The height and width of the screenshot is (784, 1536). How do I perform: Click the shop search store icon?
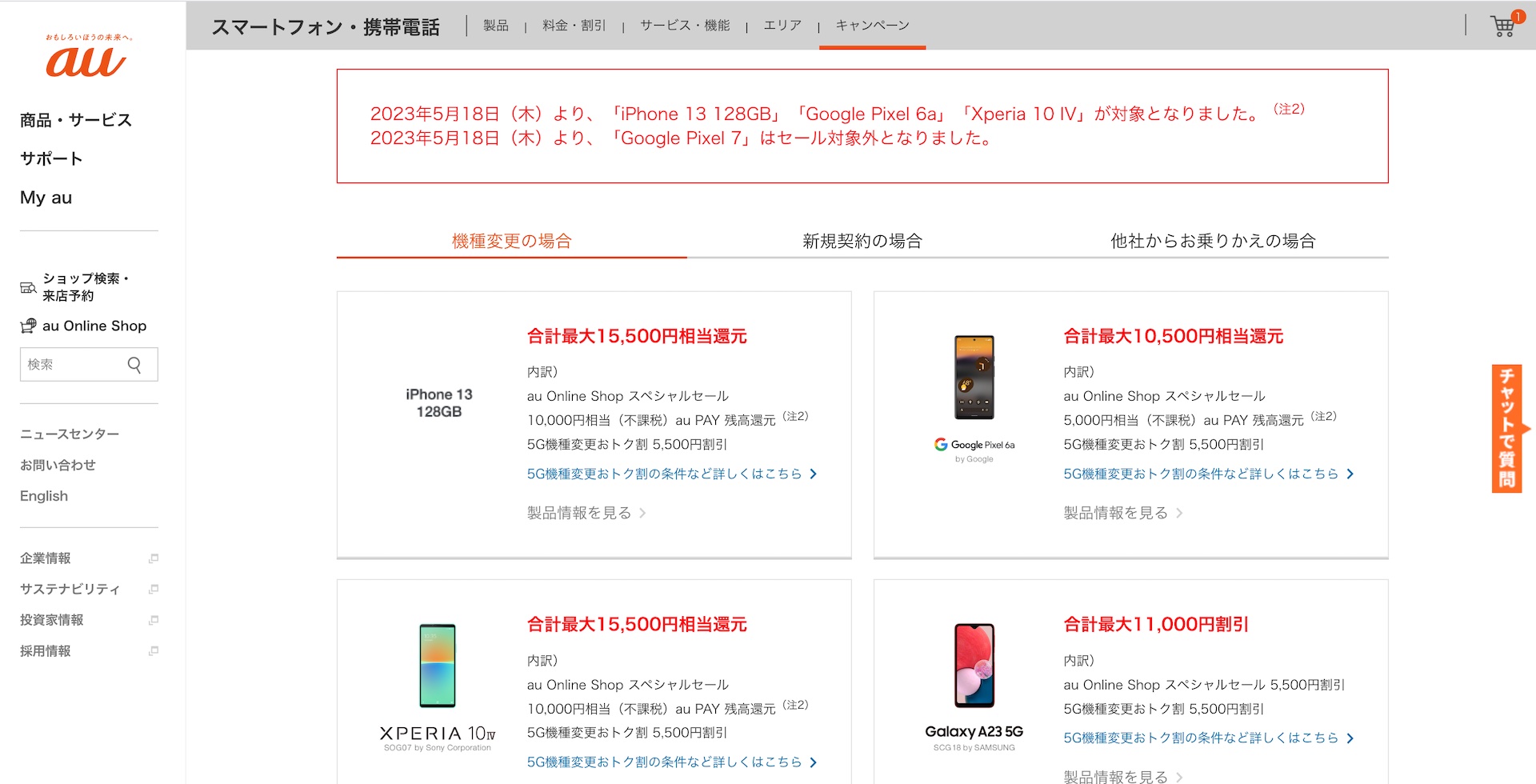(28, 287)
